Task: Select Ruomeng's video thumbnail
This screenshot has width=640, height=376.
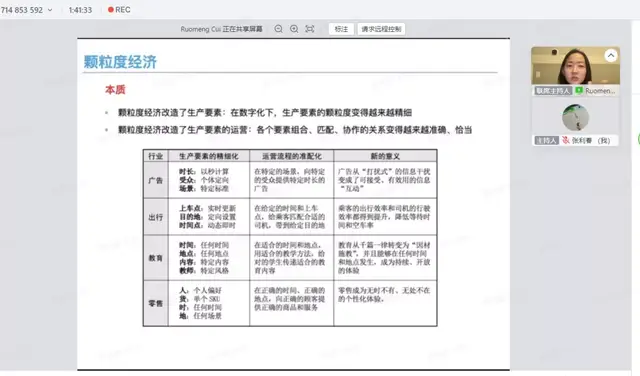Action: [x=576, y=66]
